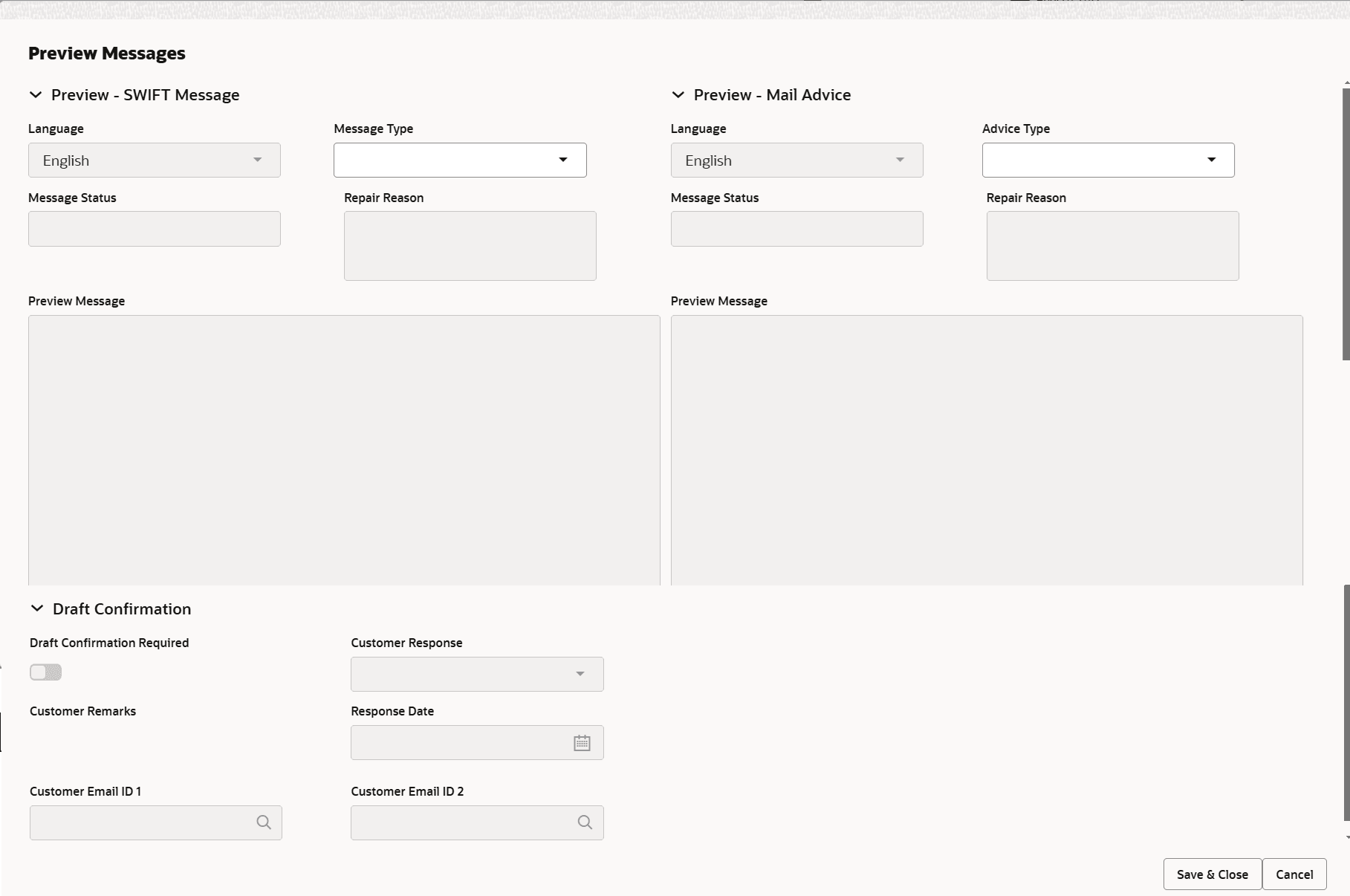Click the Advice Type label
Image resolution: width=1350 pixels, height=896 pixels.
pyautogui.click(x=1016, y=129)
